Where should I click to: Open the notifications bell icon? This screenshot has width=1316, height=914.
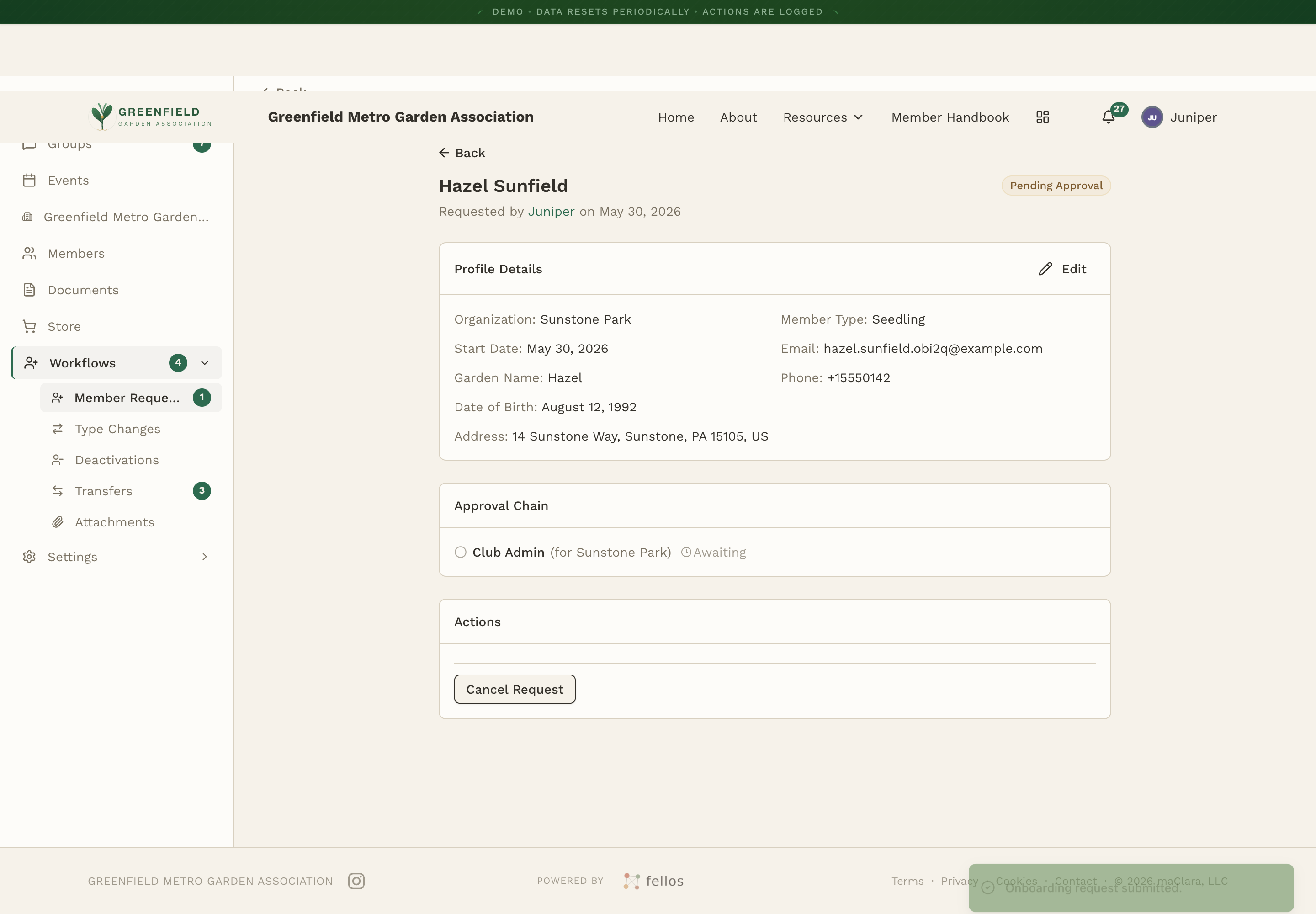(x=1108, y=117)
